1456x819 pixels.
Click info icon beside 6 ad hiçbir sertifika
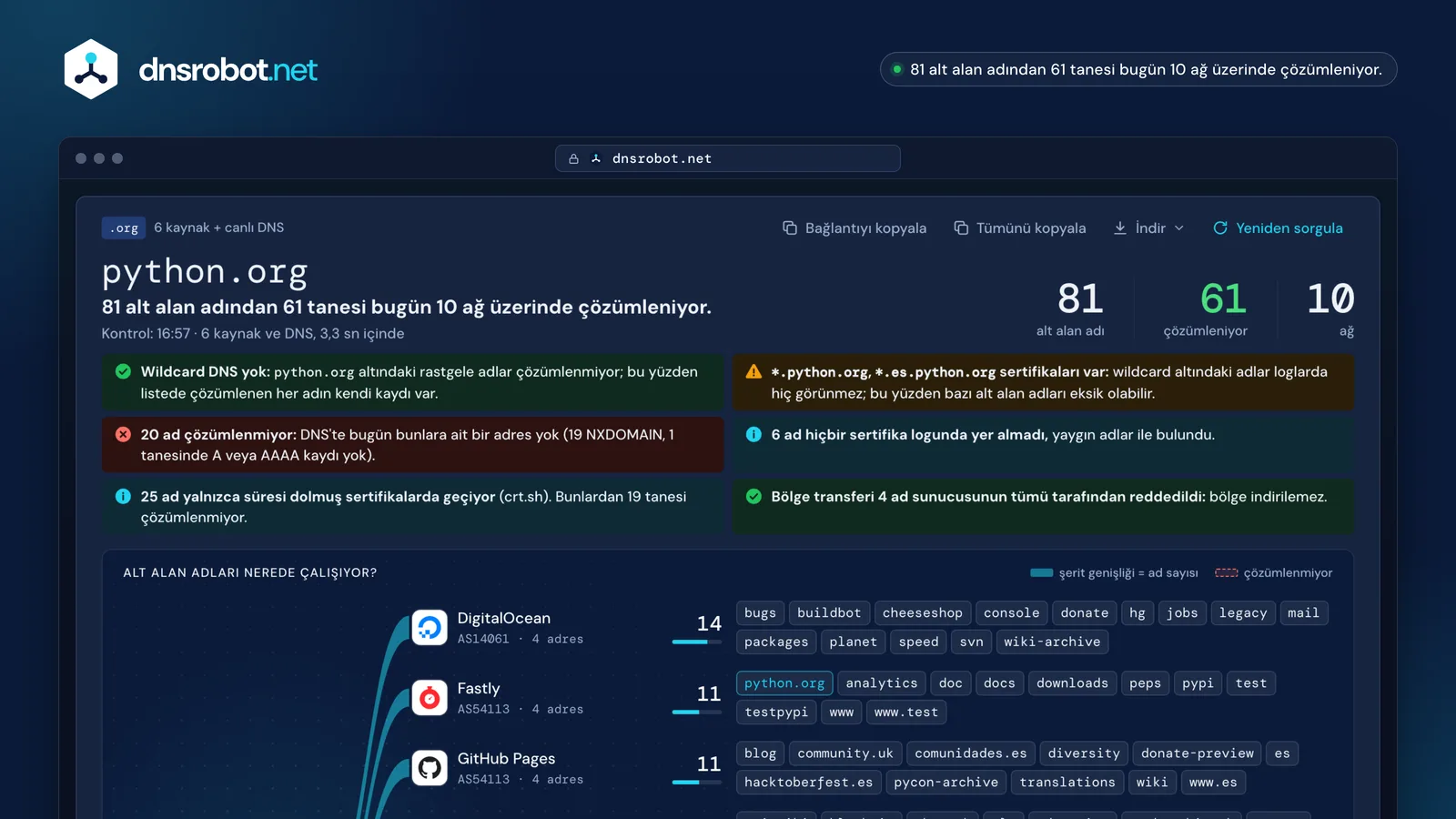click(753, 434)
